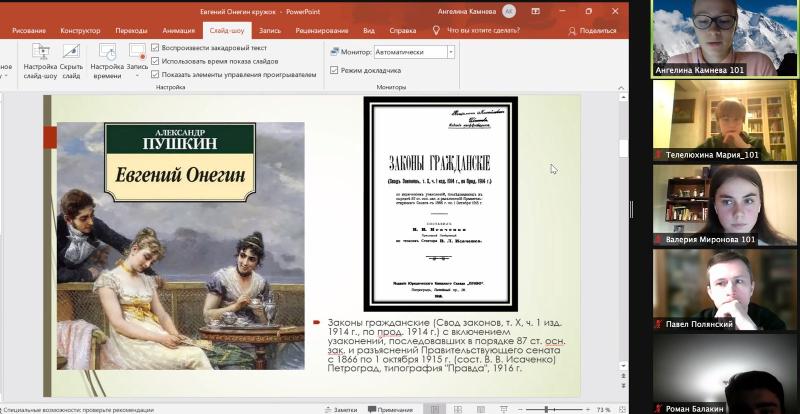Viewport: 800px width, 414px height.
Task: Expand the Запись button dropdown arrow
Action: coord(137,76)
